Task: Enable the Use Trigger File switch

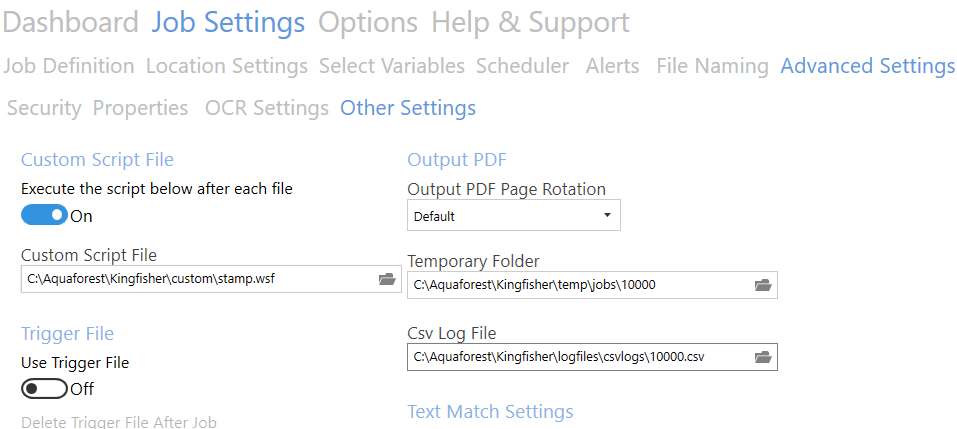Action: pos(45,389)
